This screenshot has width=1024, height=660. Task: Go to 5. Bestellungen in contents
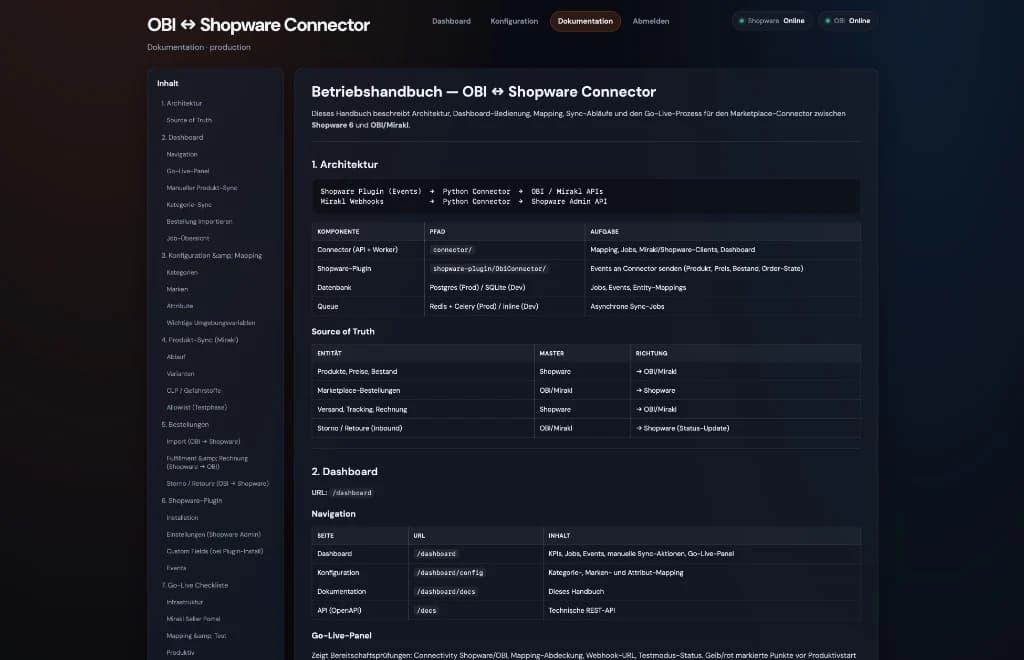tap(185, 424)
